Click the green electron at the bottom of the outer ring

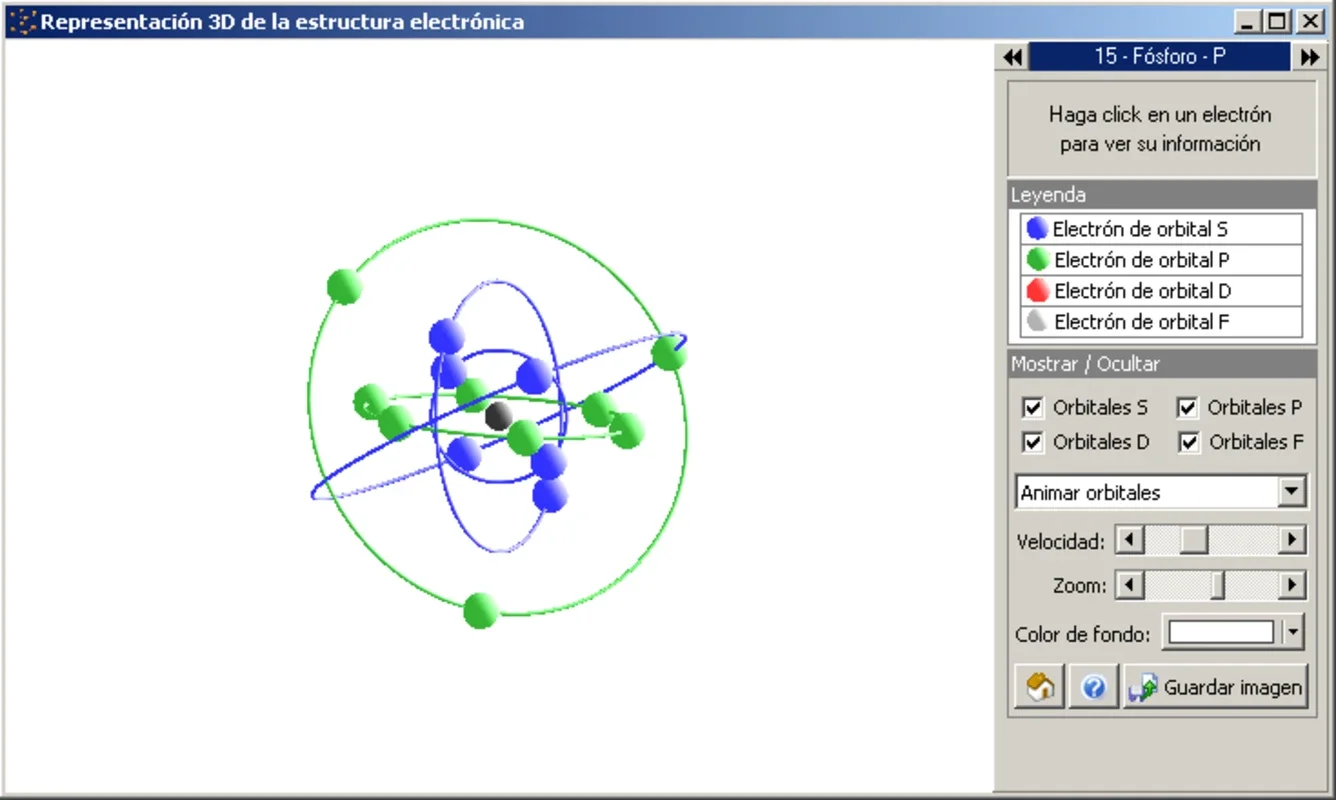pyautogui.click(x=481, y=611)
